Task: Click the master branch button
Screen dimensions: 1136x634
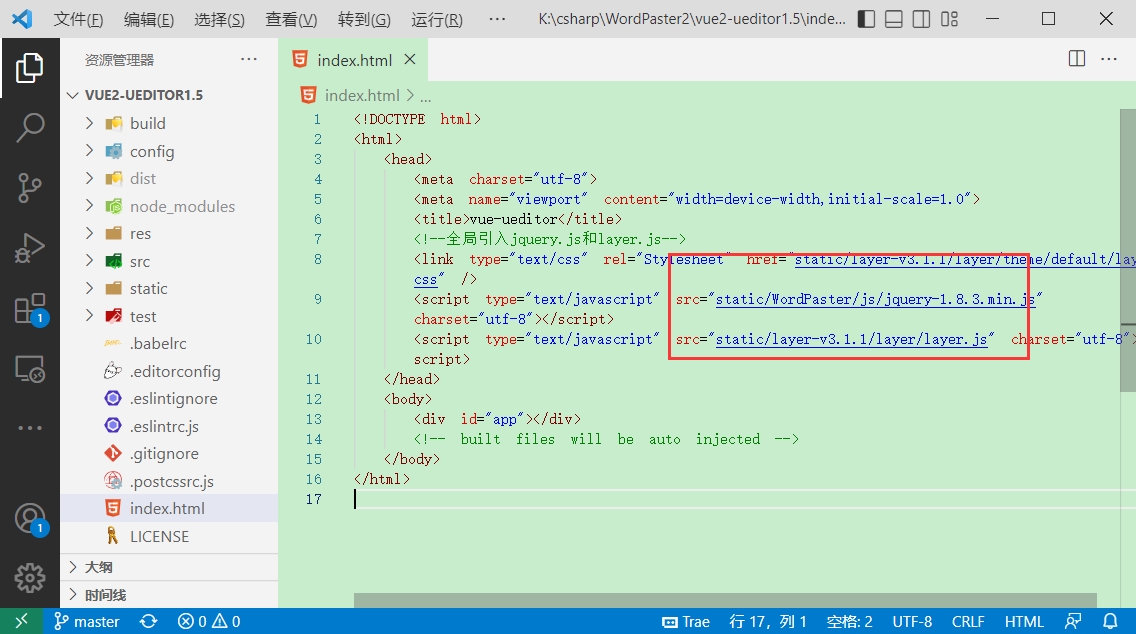Action: coord(87,622)
